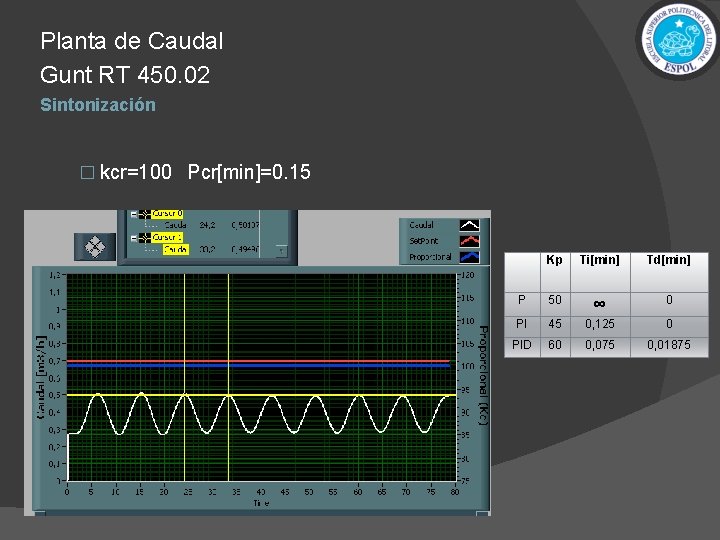Select the Cursor 0 label
720x540 pixels.
click(x=167, y=214)
